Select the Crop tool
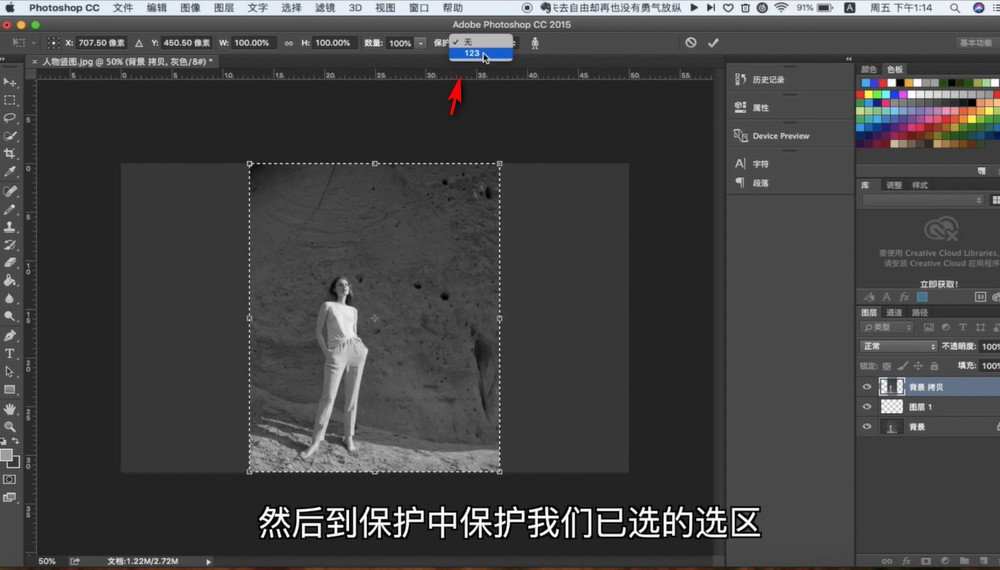Image resolution: width=1000 pixels, height=570 pixels. coord(10,154)
